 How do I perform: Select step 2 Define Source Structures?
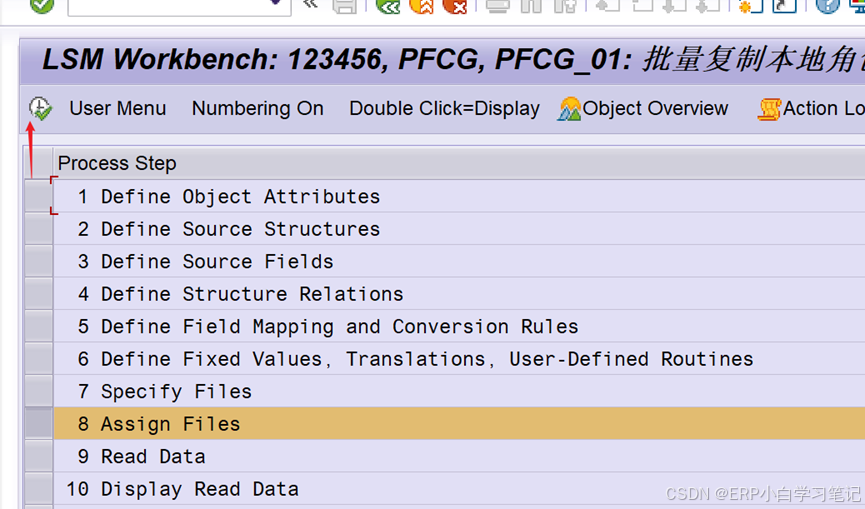coord(459,229)
